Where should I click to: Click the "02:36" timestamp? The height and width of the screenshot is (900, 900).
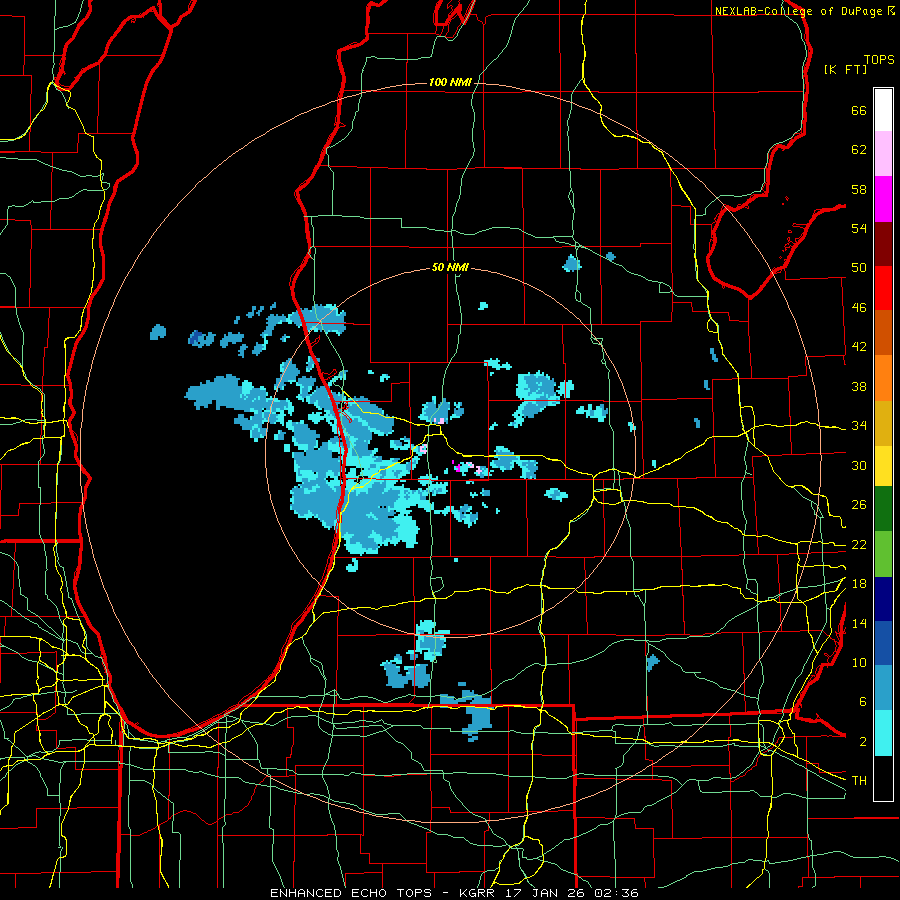coord(614,893)
